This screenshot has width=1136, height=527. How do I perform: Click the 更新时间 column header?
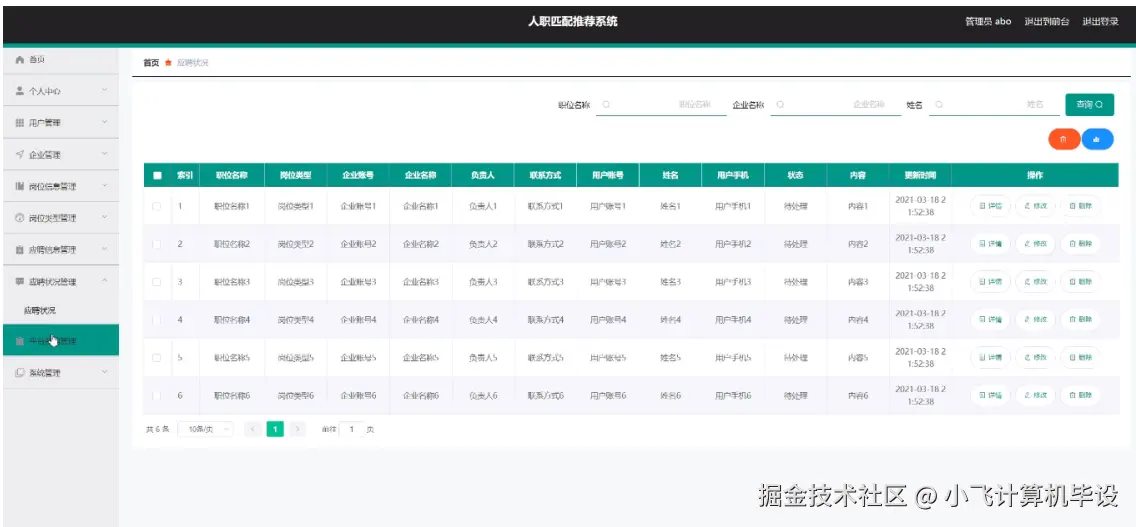[x=919, y=175]
